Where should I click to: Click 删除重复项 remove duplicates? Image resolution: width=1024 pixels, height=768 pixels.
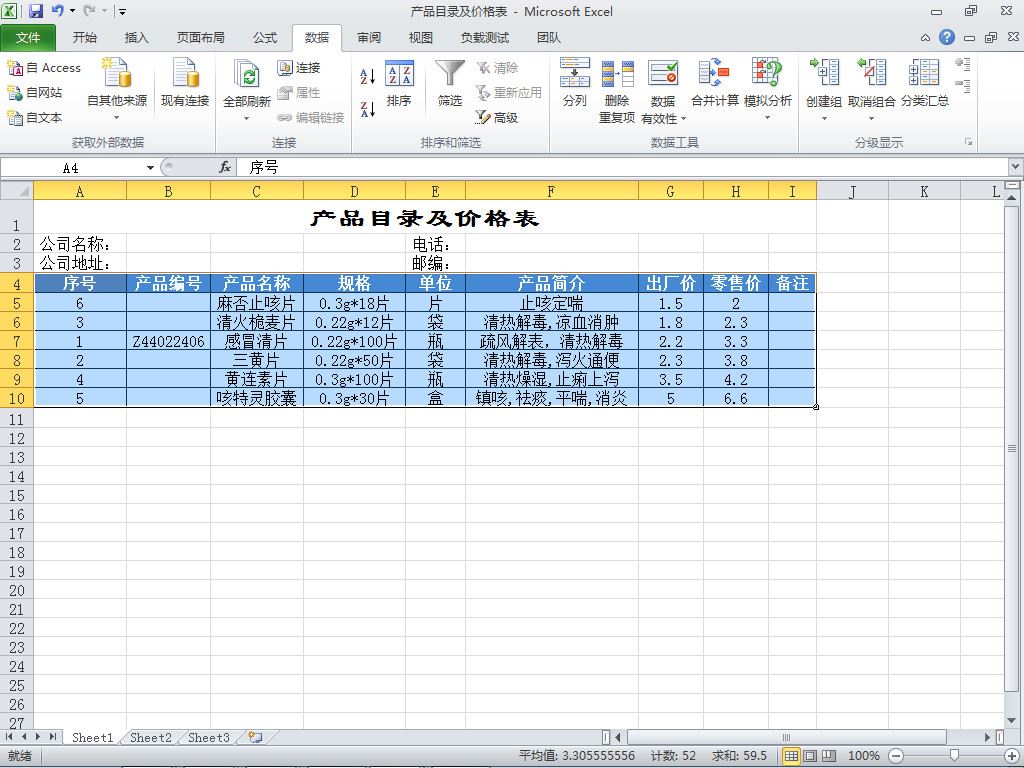617,90
